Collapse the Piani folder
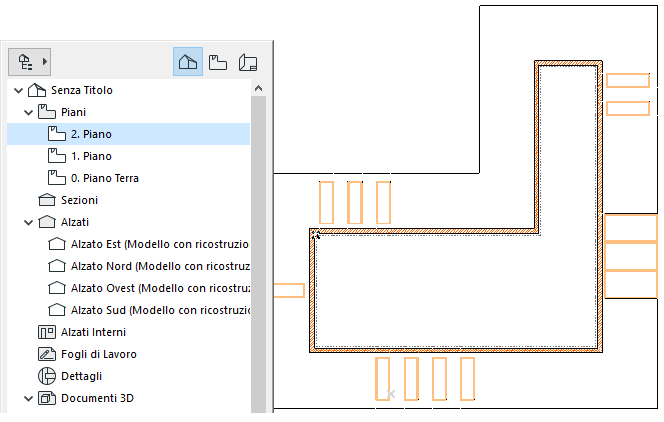The height and width of the screenshot is (422, 664). click(x=28, y=112)
